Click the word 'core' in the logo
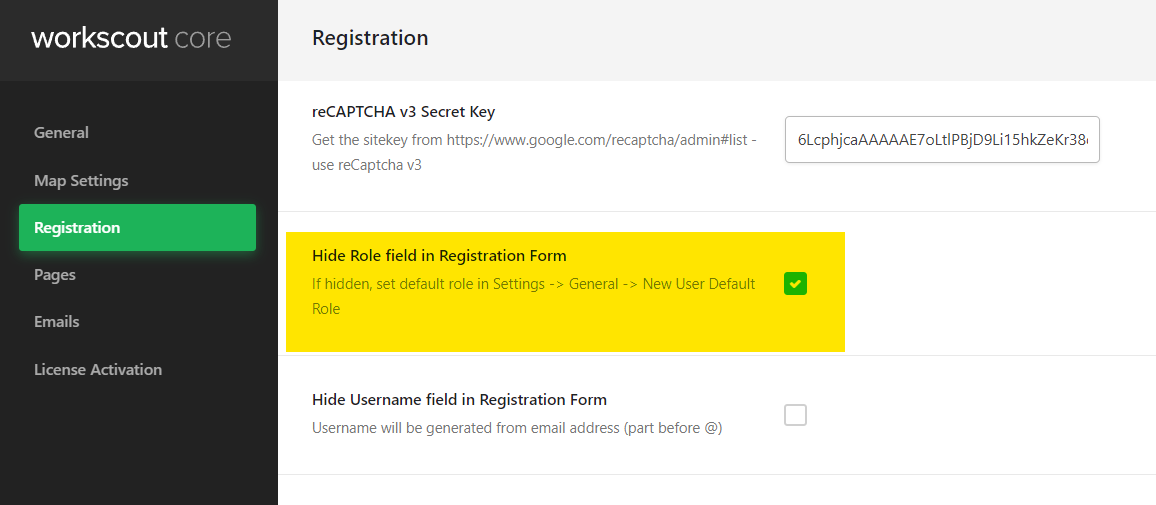 [202, 39]
